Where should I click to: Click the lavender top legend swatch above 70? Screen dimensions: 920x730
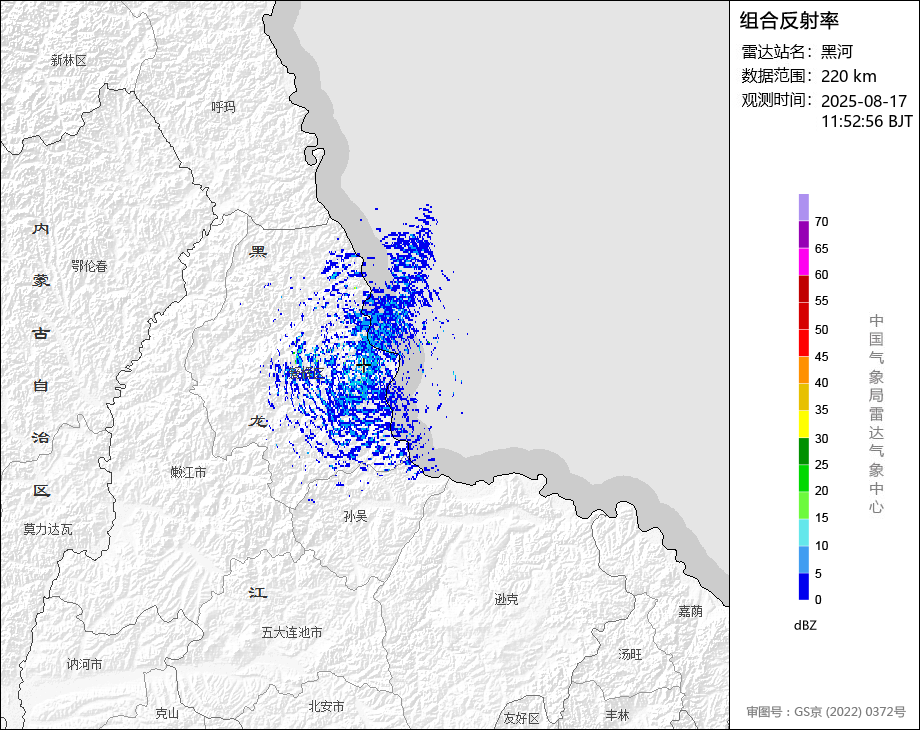(804, 207)
